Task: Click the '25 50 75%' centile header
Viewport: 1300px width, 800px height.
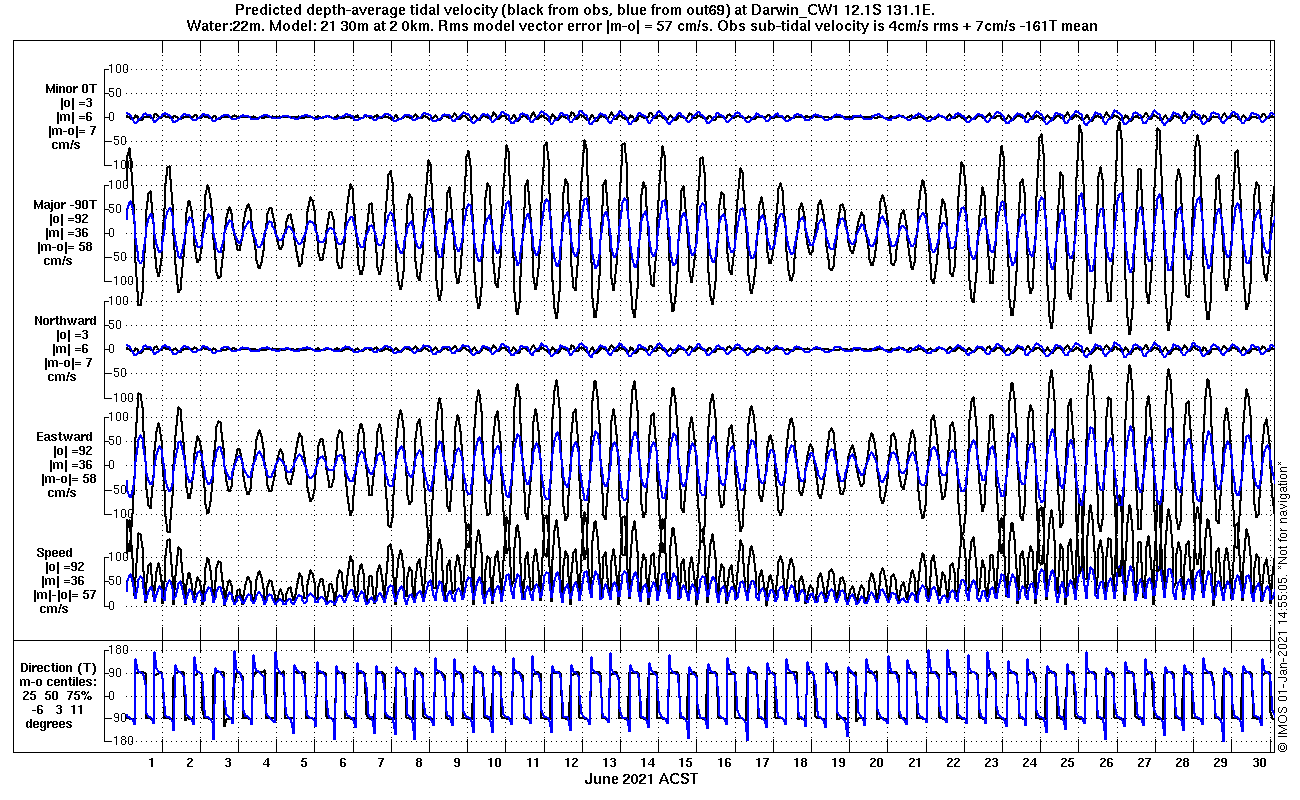Action: (58, 696)
